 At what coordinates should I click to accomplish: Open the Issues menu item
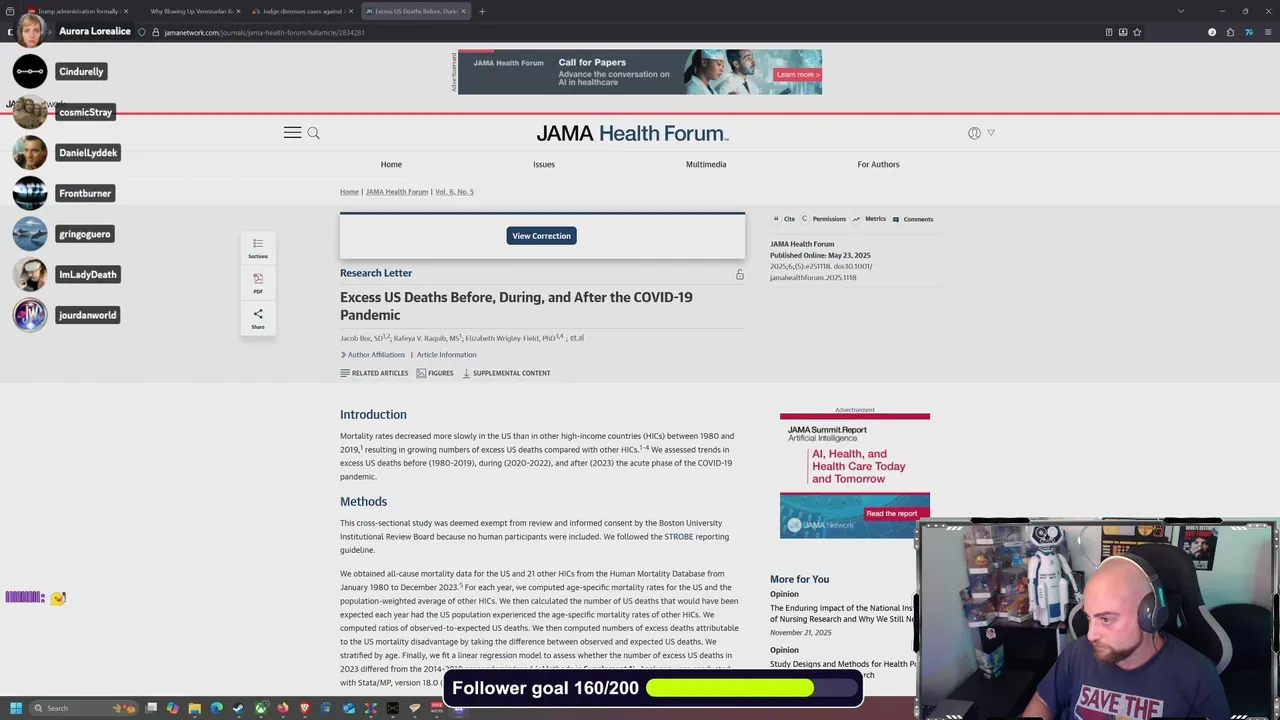(544, 164)
